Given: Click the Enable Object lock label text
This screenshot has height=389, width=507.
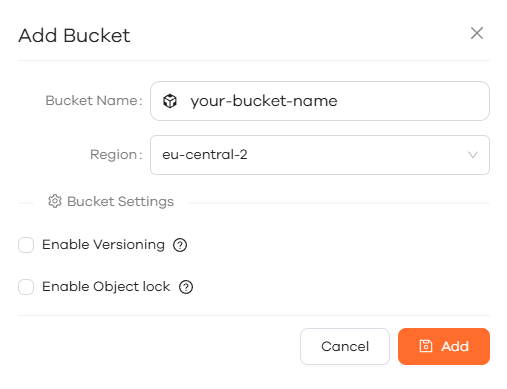Looking at the screenshot, I should coord(106,287).
